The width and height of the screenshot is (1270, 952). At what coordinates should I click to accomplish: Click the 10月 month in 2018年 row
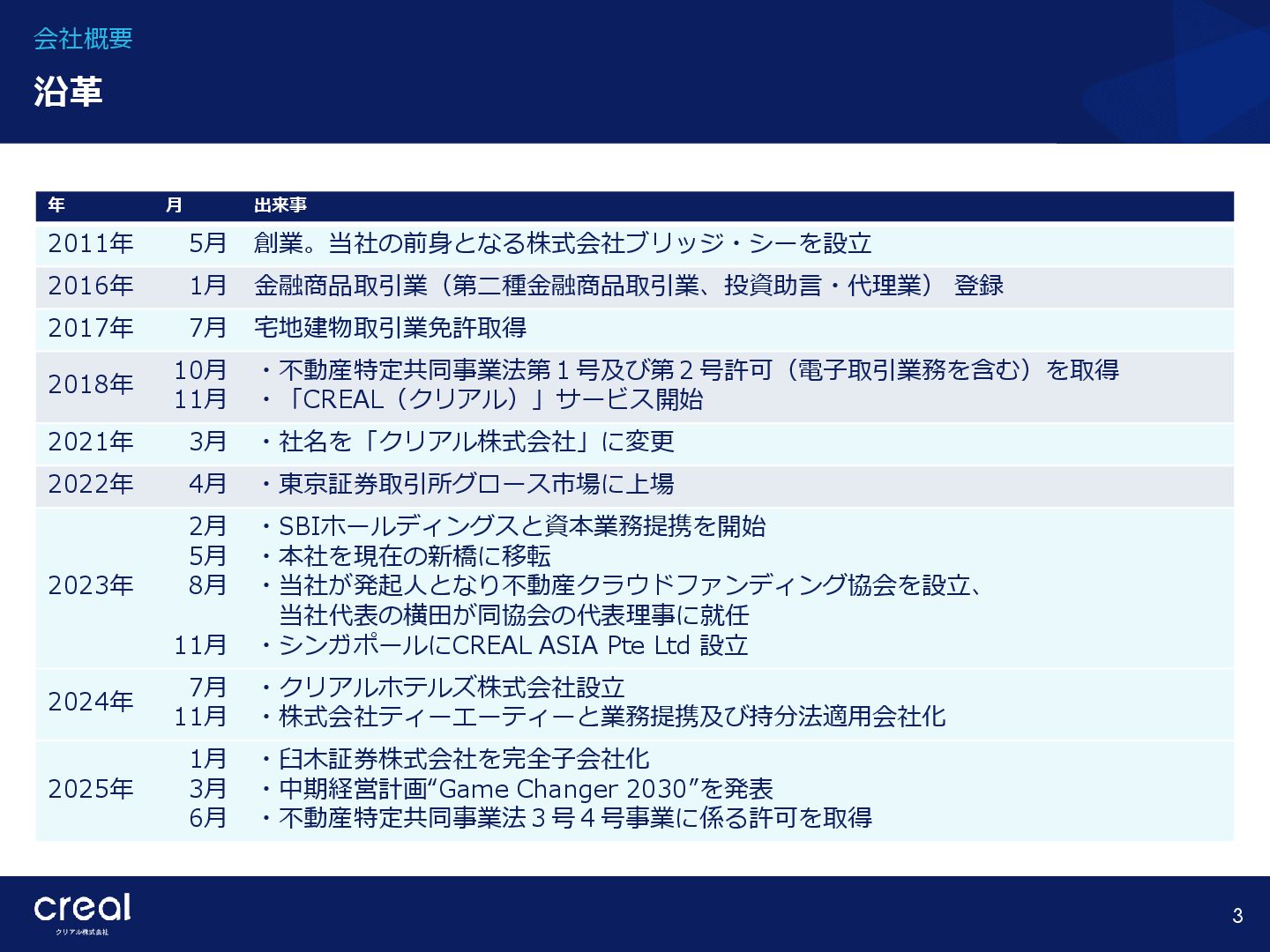pos(200,370)
